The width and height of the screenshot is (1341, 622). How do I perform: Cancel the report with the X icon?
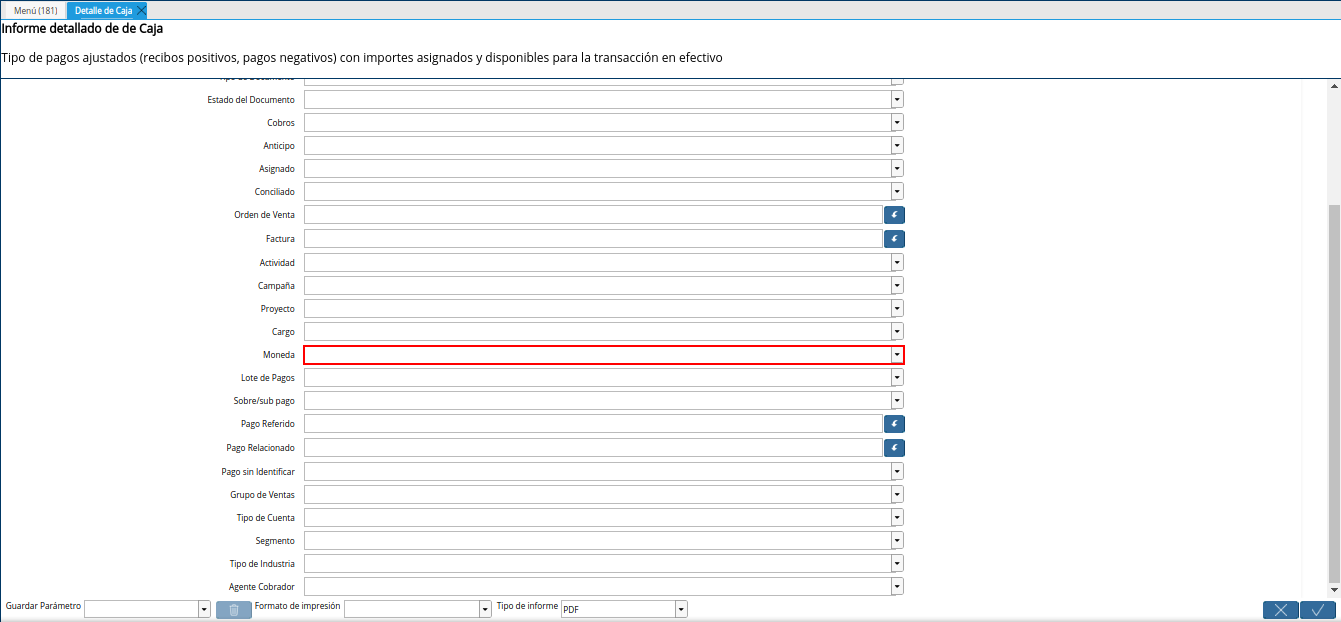click(1280, 609)
